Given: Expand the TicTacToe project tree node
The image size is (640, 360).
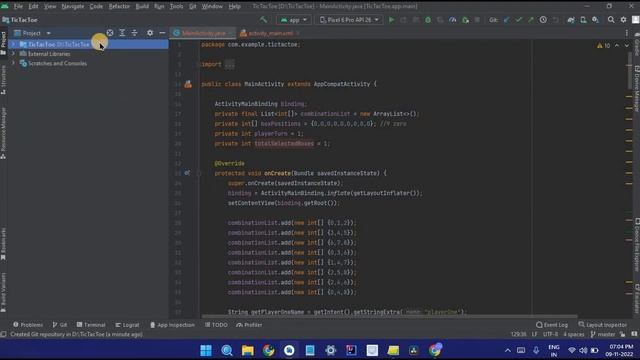Looking at the screenshot, I should click(x=13, y=44).
